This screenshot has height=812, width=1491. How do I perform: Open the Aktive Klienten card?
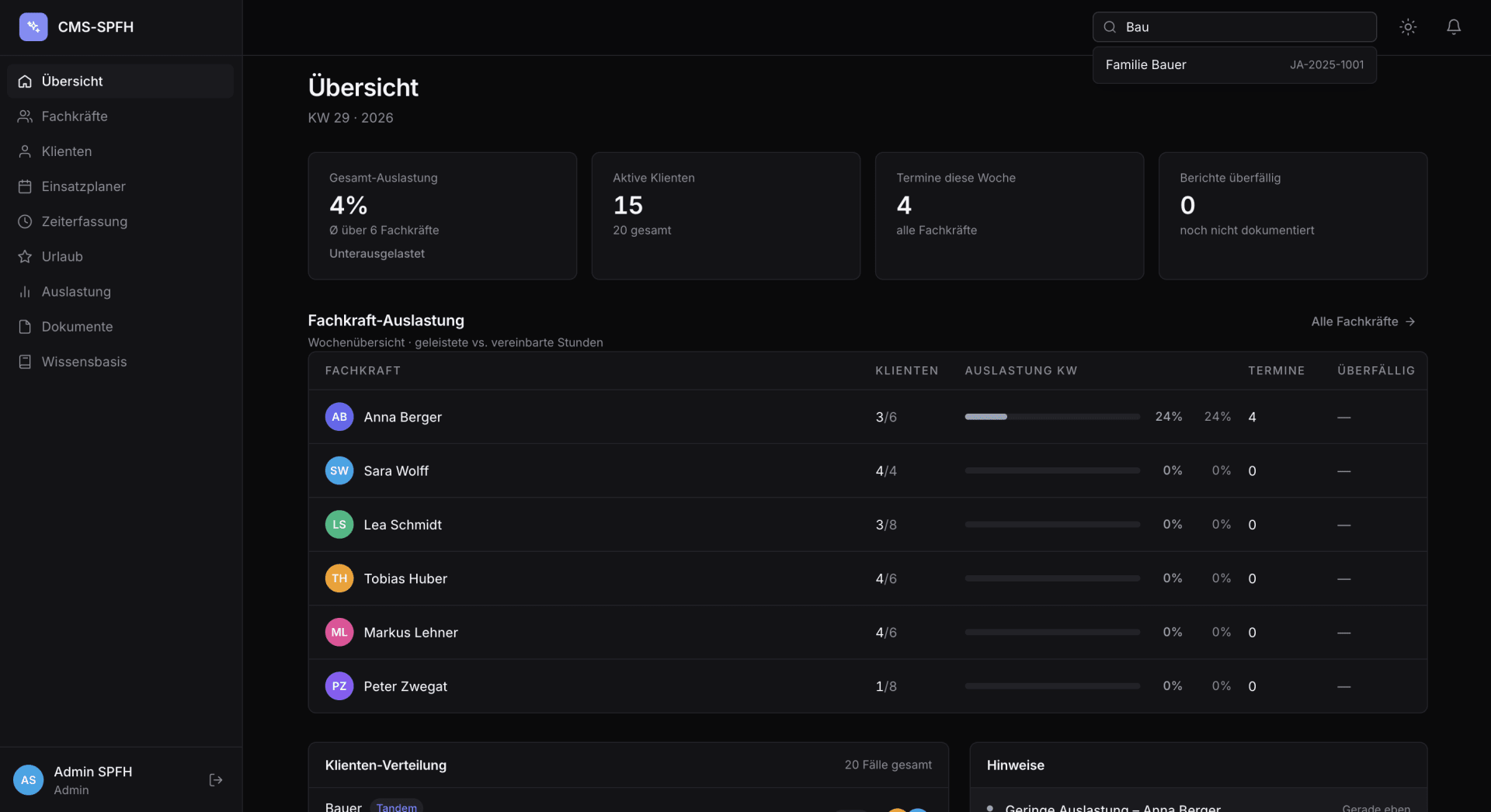pyautogui.click(x=726, y=216)
